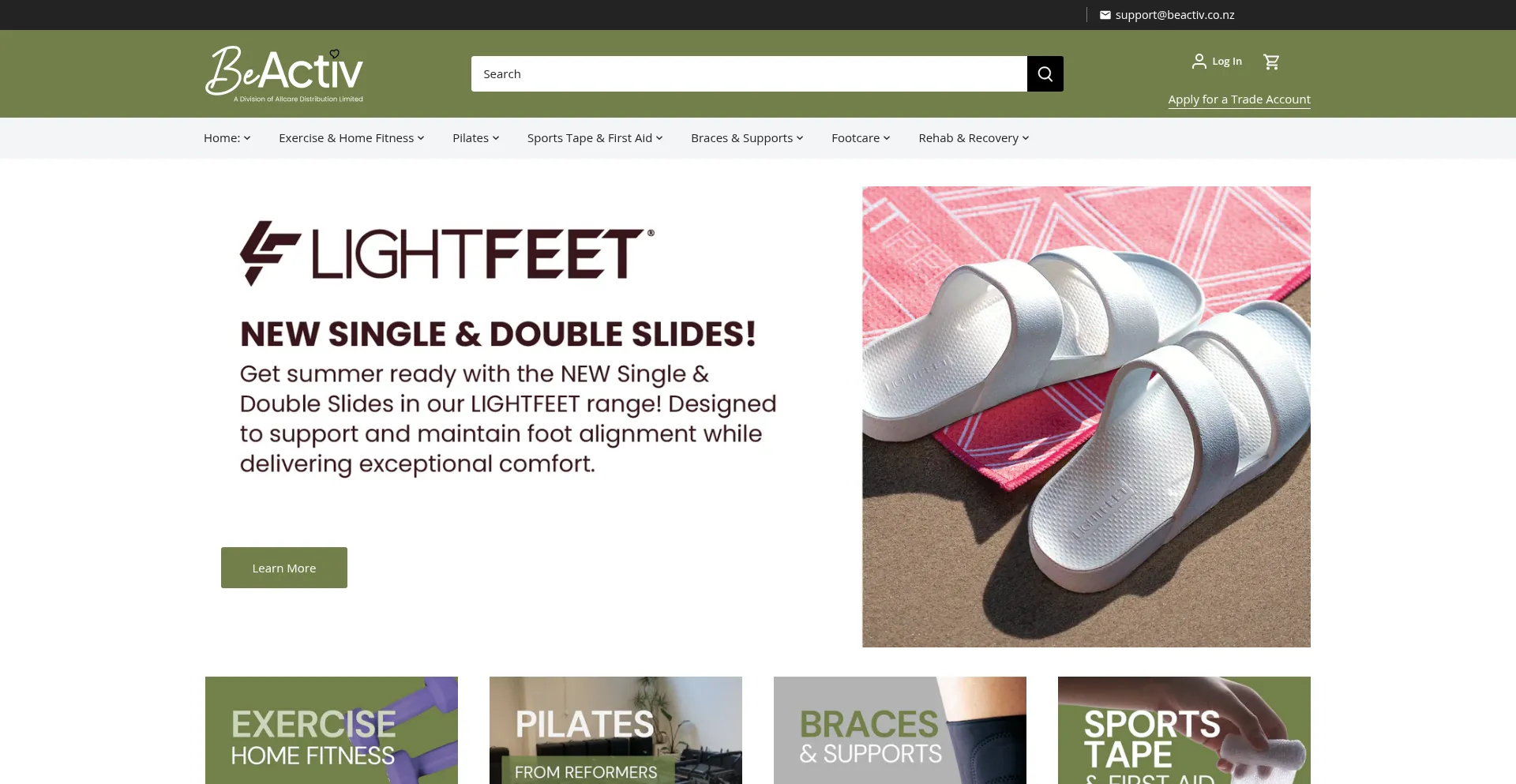1516x784 pixels.
Task: Open the shopping cart icon
Action: (x=1271, y=62)
